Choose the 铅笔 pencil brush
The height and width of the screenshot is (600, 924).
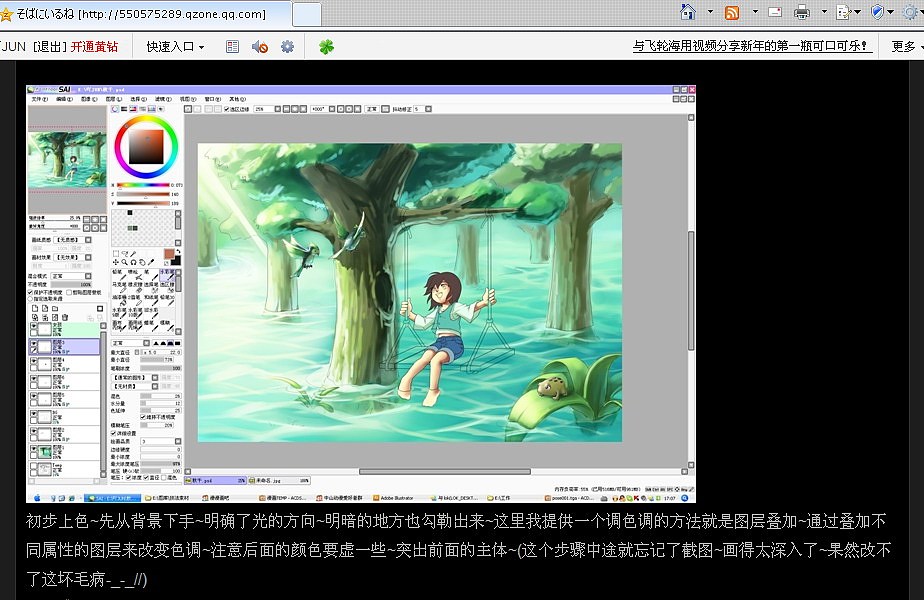click(118, 275)
